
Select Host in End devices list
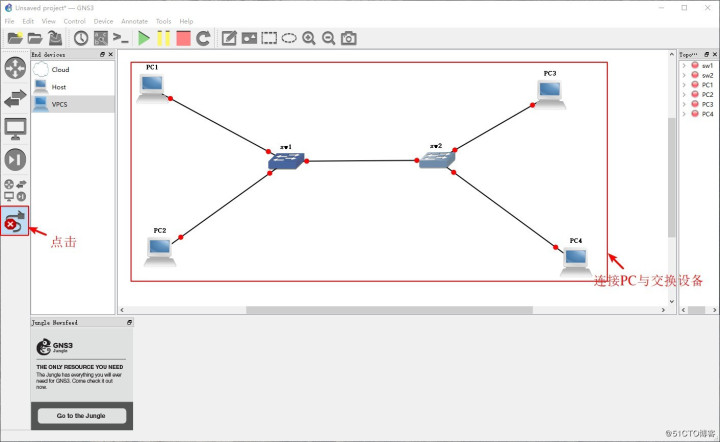(x=73, y=87)
